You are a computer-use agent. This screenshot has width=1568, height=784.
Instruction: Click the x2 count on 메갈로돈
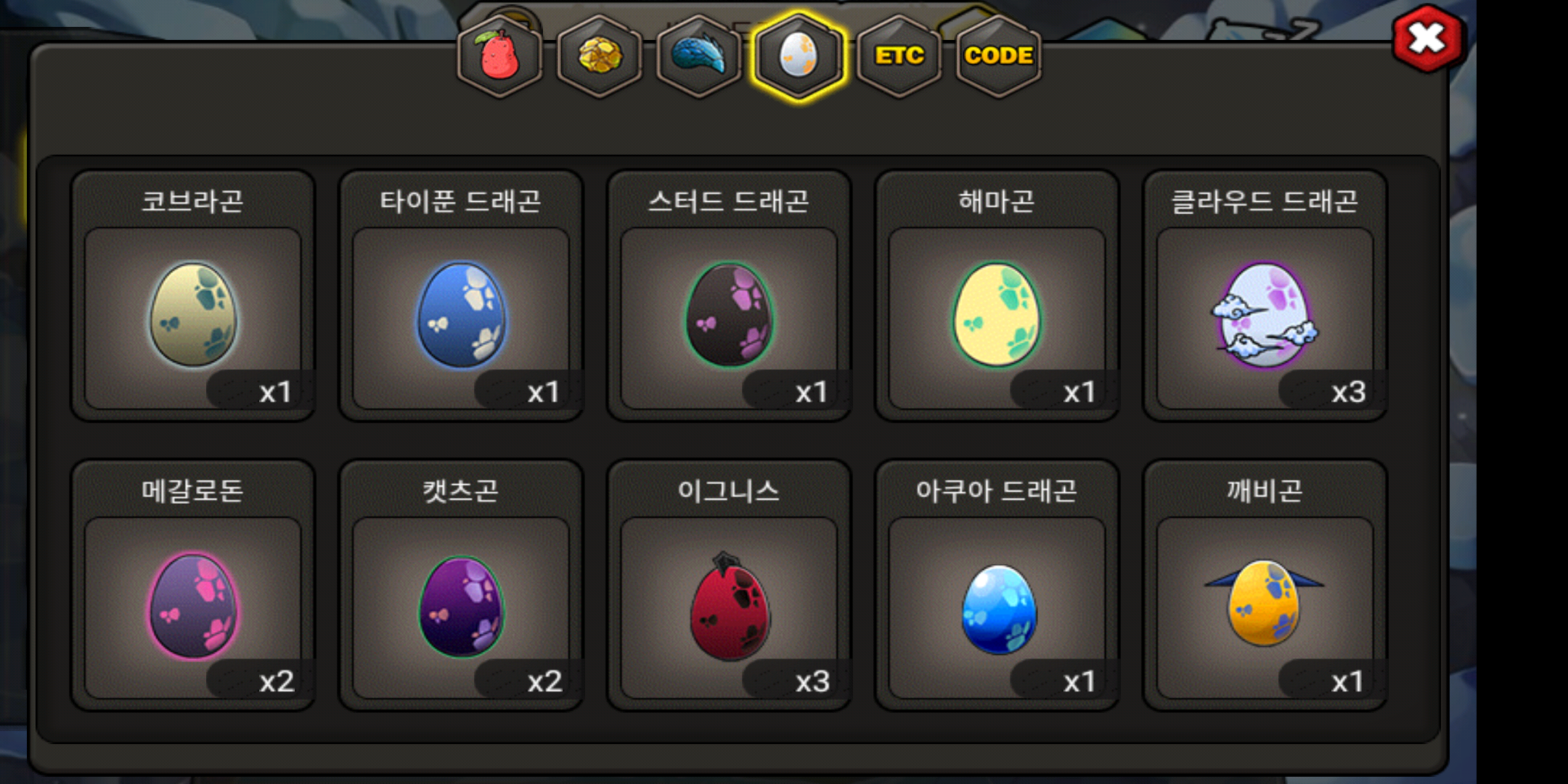pyautogui.click(x=277, y=682)
